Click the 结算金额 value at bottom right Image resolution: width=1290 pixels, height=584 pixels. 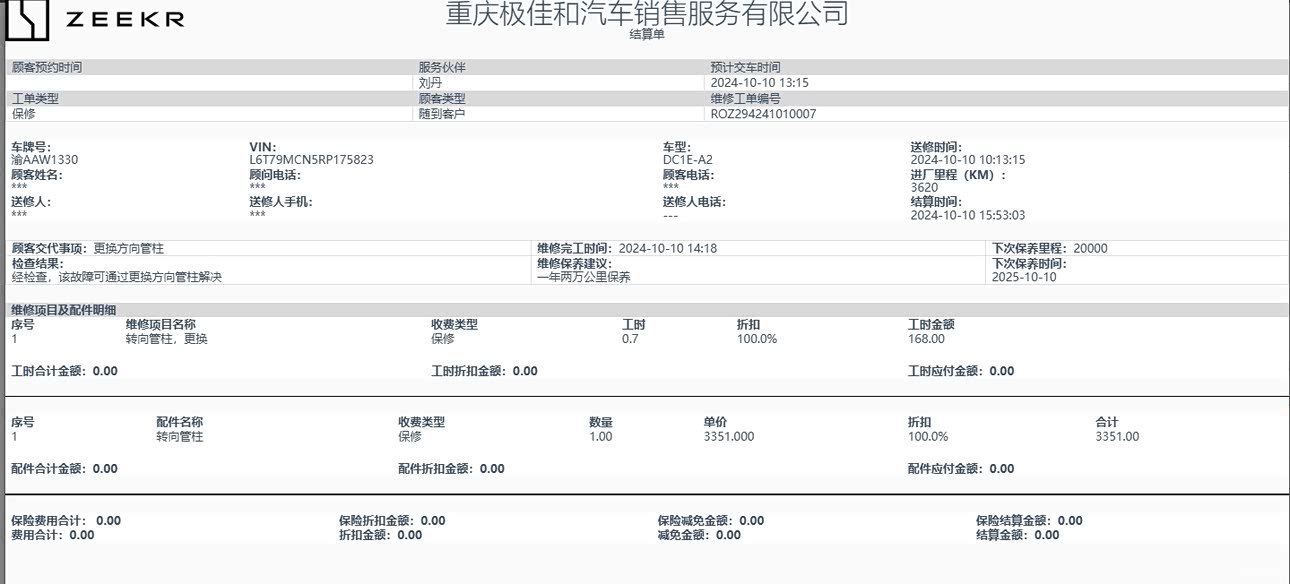pos(1046,535)
